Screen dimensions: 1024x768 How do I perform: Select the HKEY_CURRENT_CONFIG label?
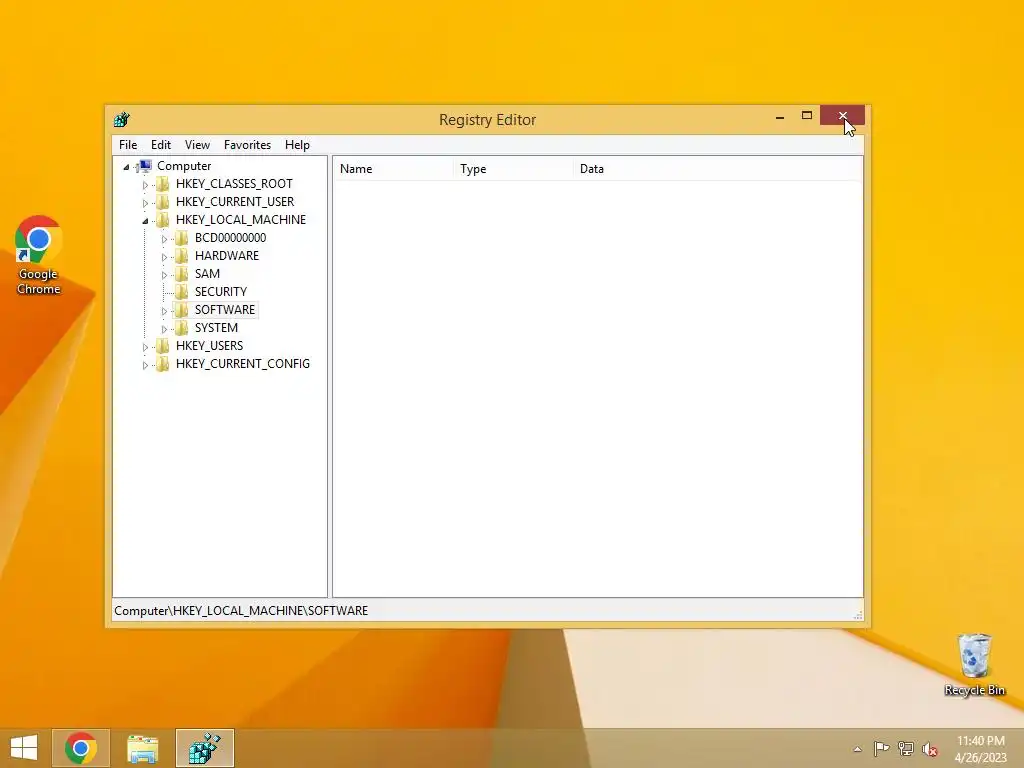243,364
